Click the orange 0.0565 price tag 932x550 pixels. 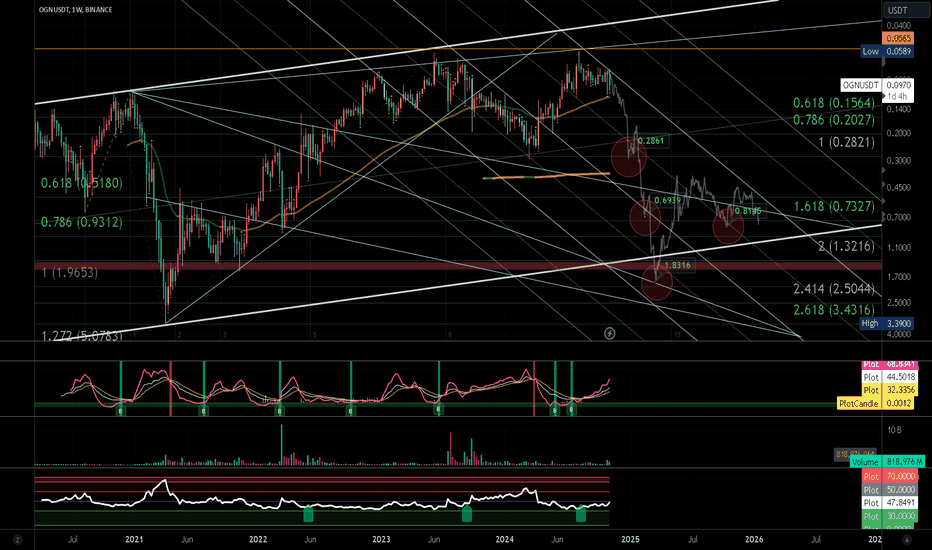coord(898,39)
